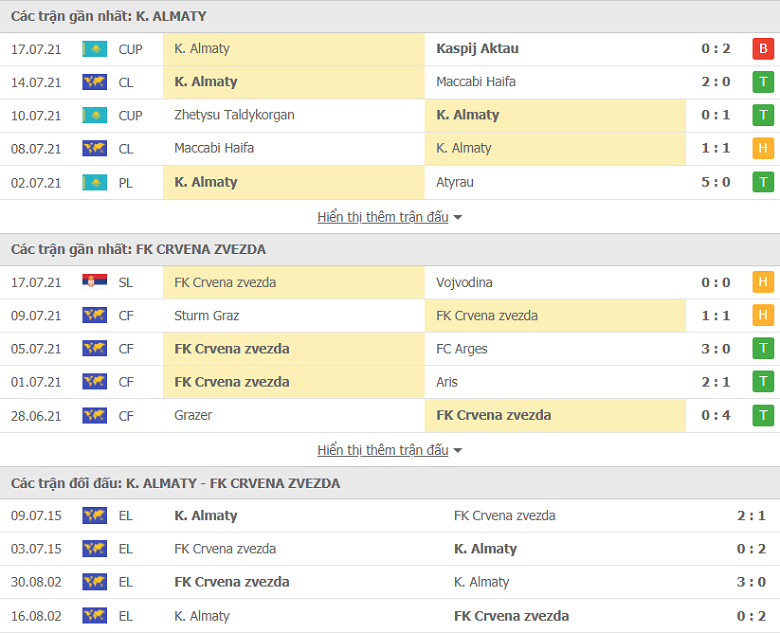Click header Các trận gần nhất: K. ALMATY

point(108,16)
